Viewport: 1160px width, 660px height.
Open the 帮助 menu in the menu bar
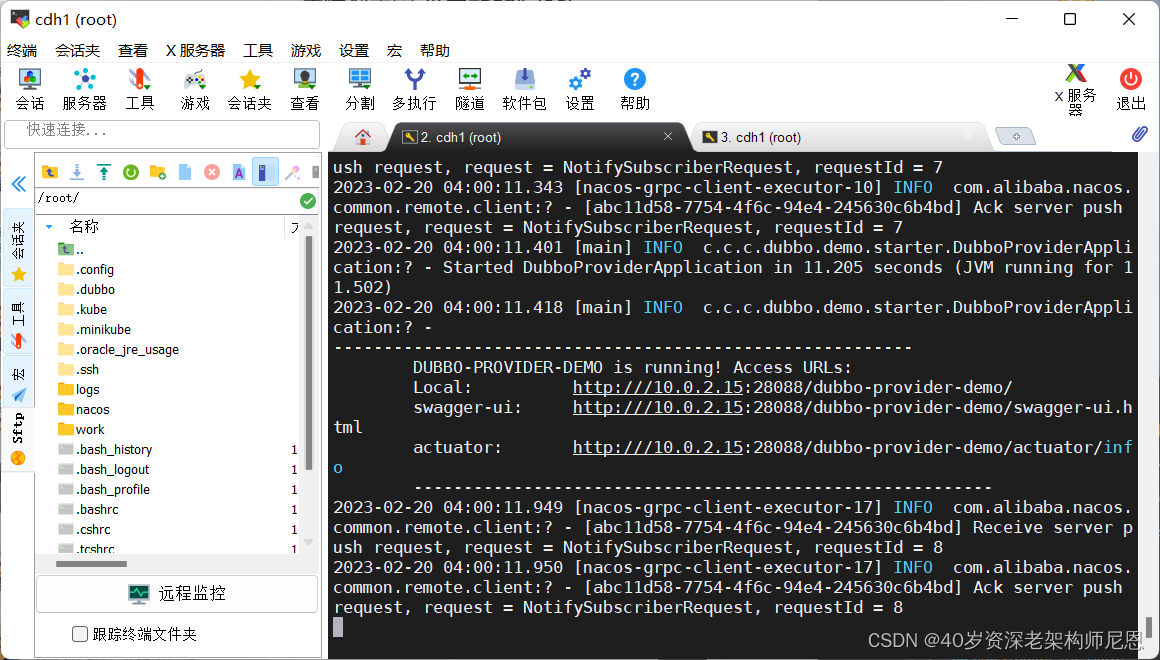point(435,50)
